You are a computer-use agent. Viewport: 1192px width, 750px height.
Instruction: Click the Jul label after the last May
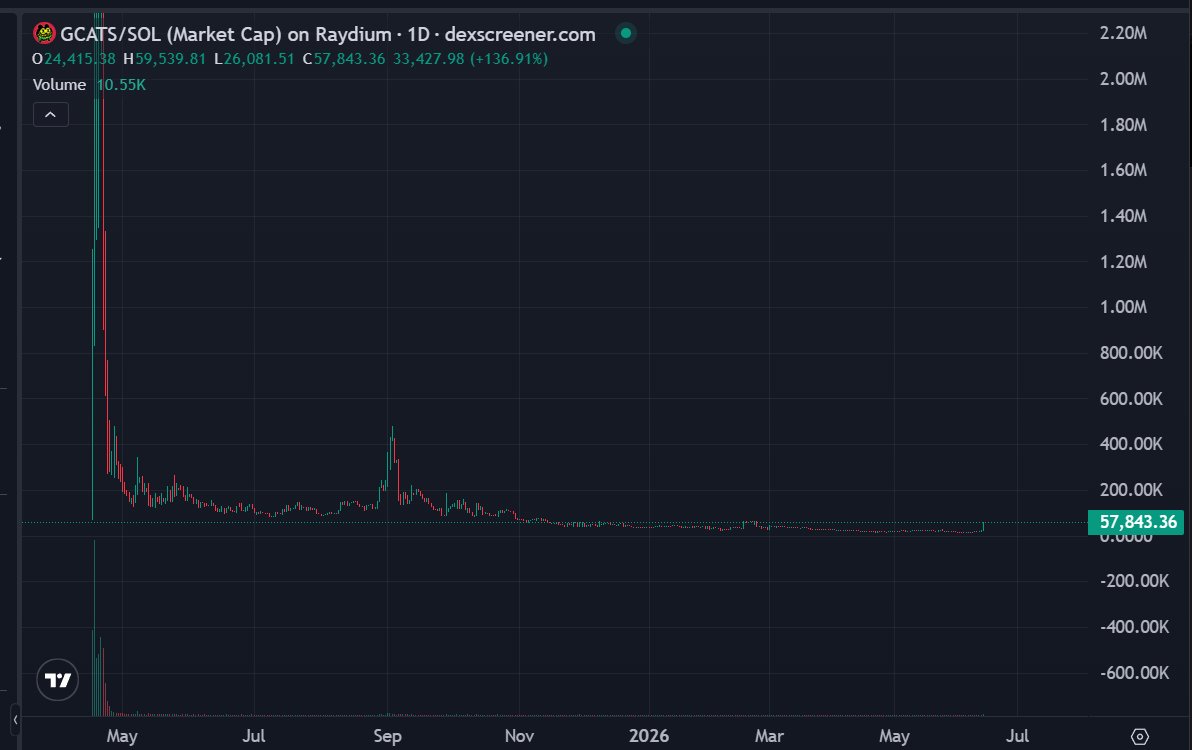click(1017, 736)
